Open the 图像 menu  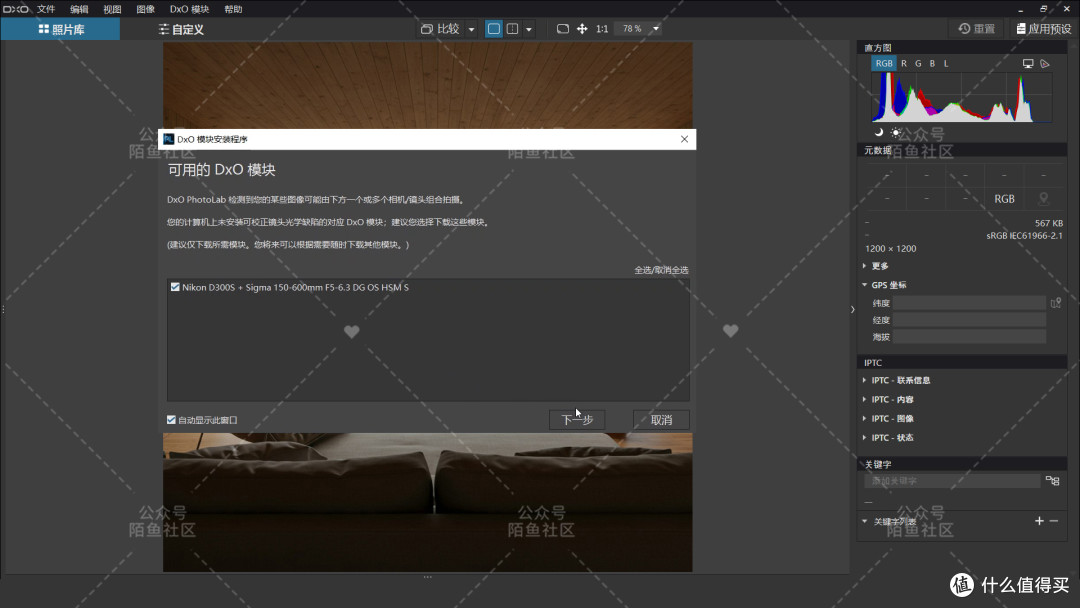(145, 9)
